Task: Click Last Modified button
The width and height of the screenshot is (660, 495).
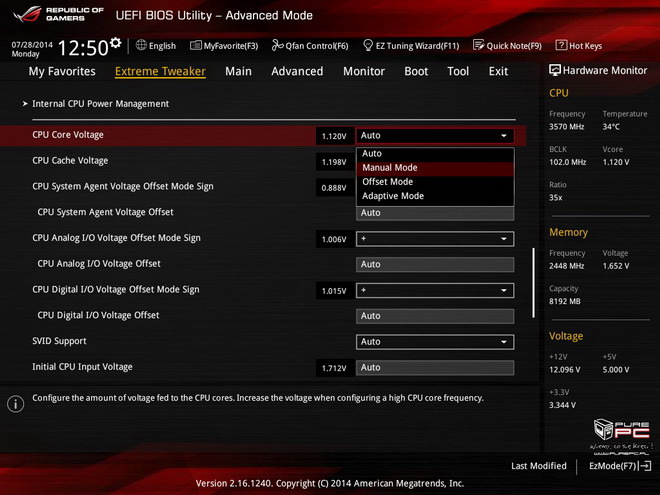Action: coord(539,466)
